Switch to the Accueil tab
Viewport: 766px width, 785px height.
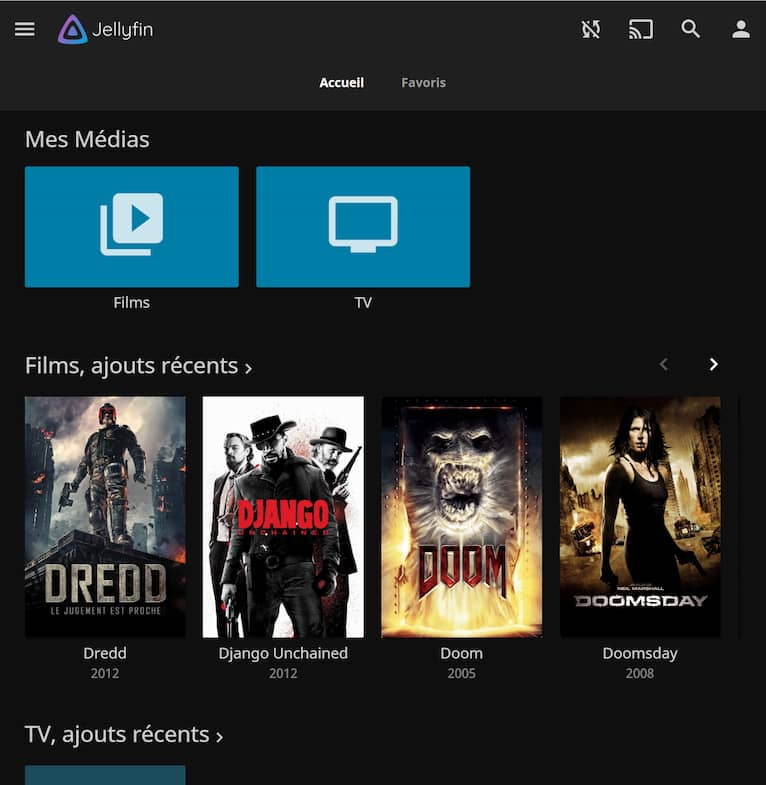pos(341,83)
